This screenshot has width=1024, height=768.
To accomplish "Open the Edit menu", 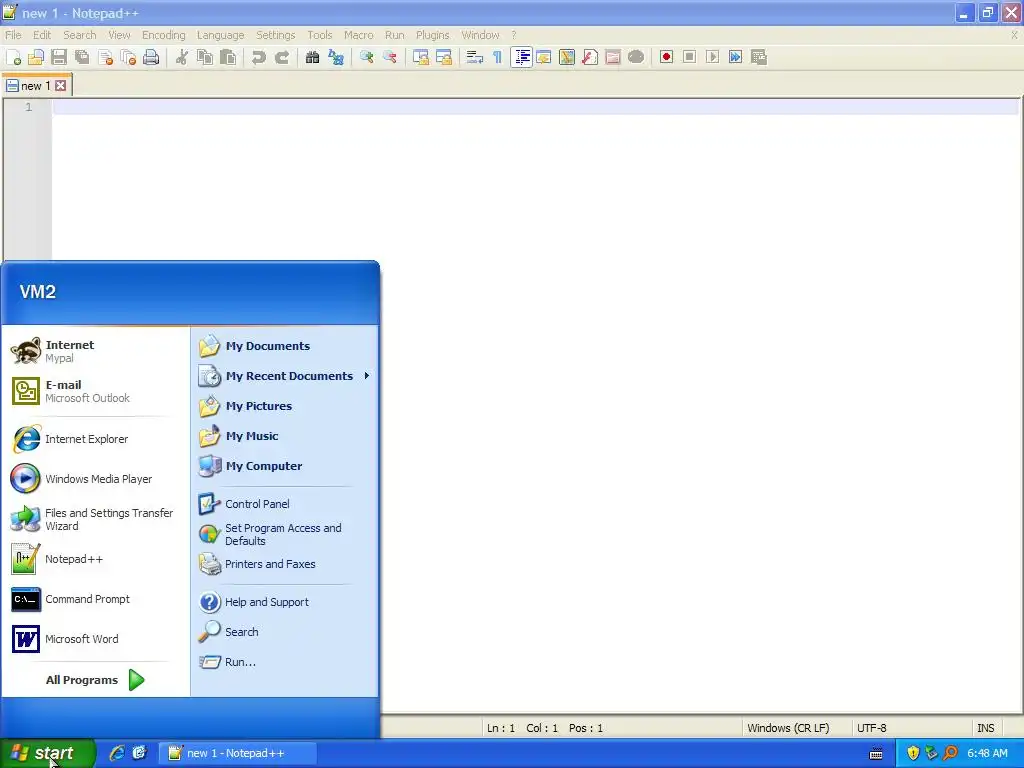I will tap(42, 35).
